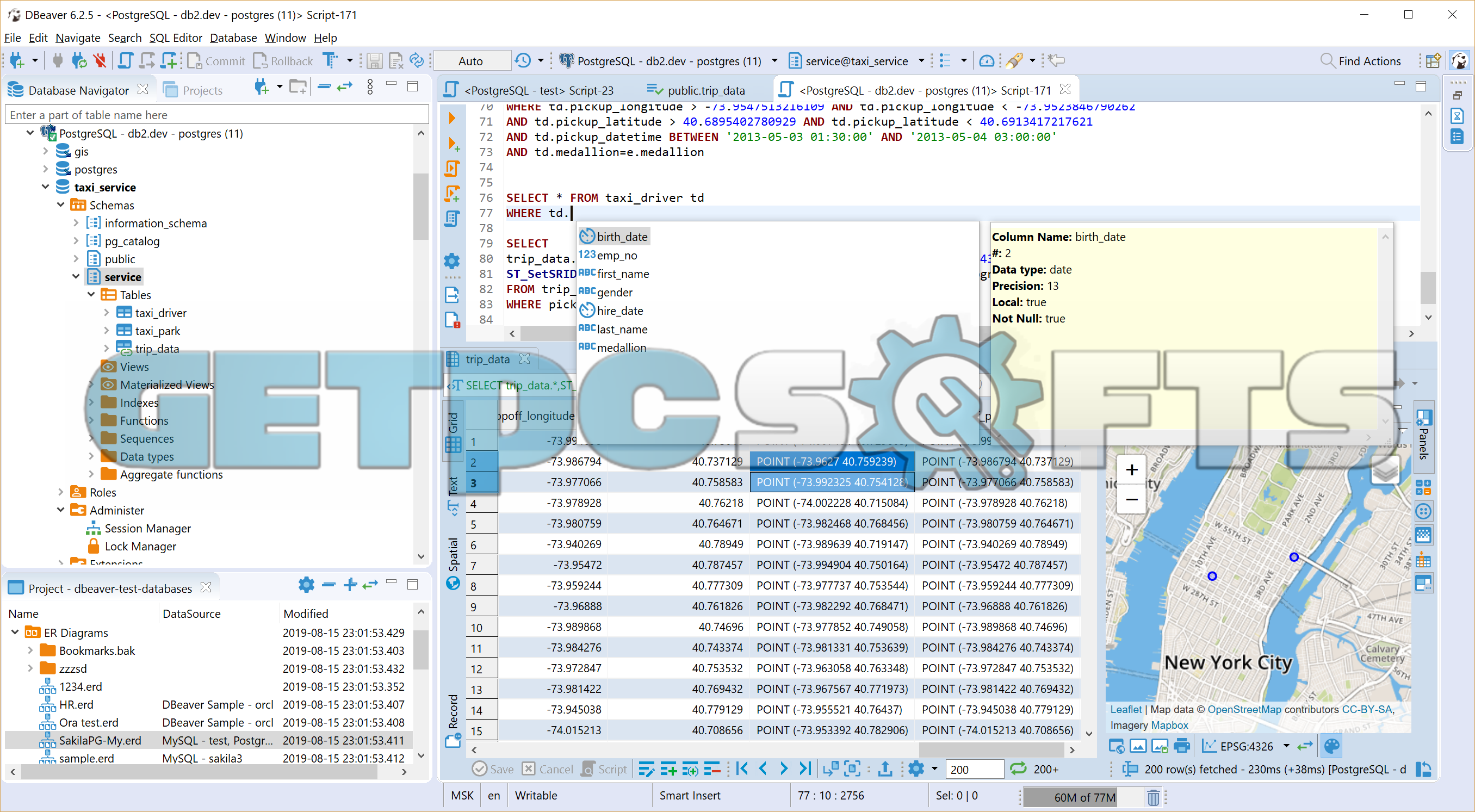Click the export results upload icon
The height and width of the screenshot is (812, 1475).
click(885, 769)
